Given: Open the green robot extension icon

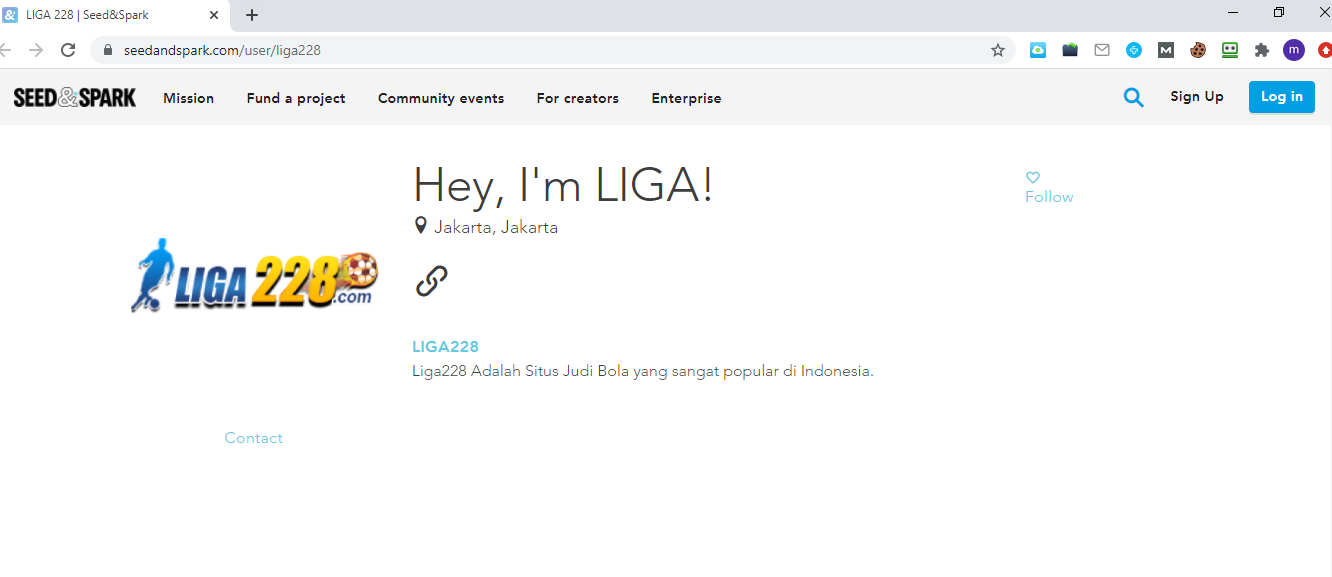Looking at the screenshot, I should tap(1230, 50).
